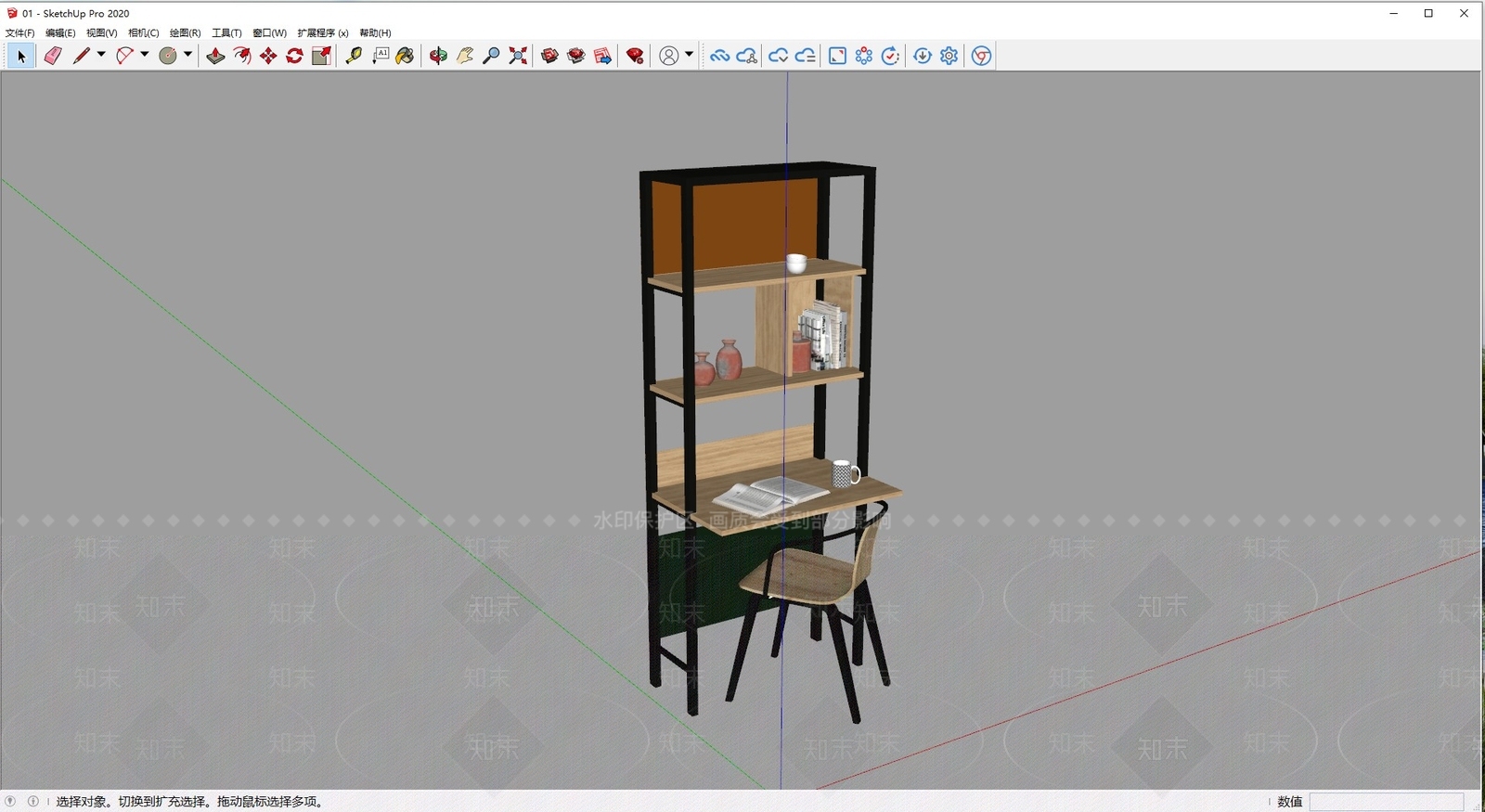Open the blue gear settings icon
The height and width of the screenshot is (812, 1485).
[949, 56]
